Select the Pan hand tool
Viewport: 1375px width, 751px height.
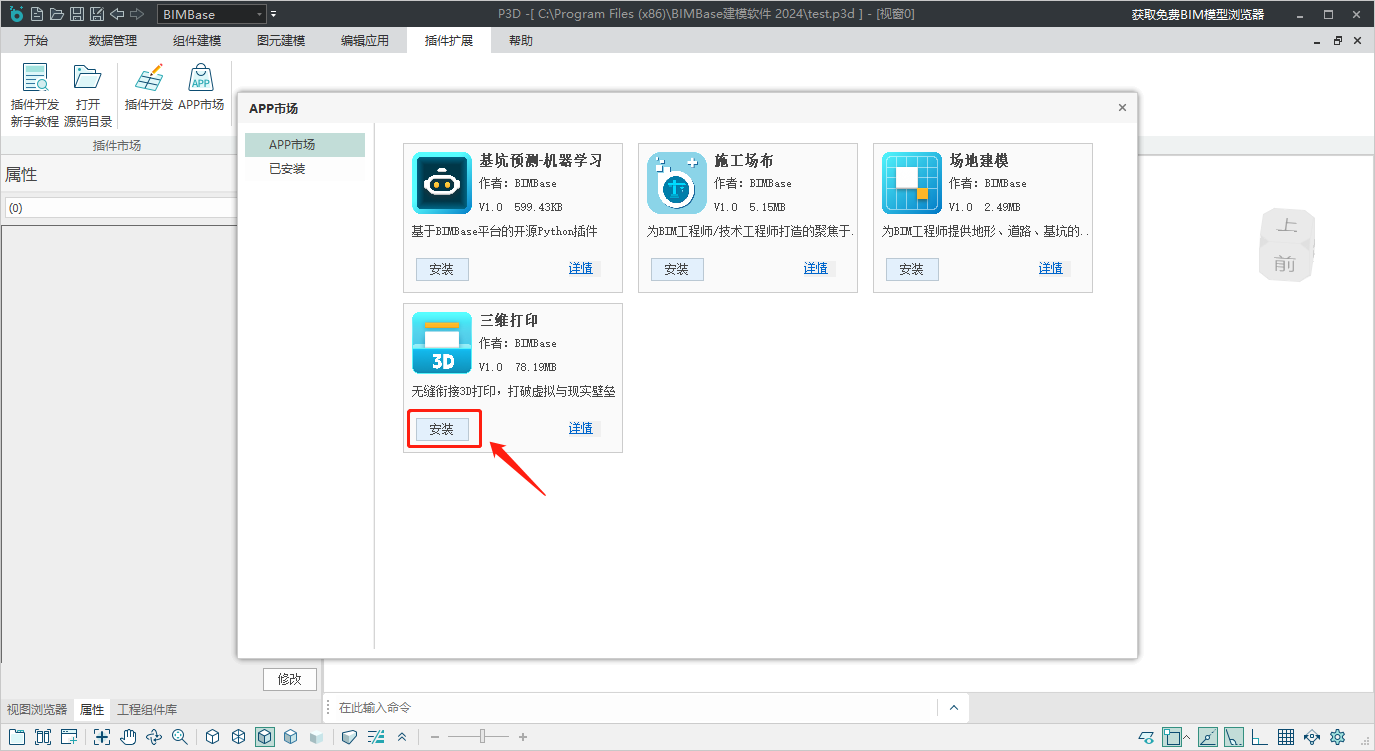point(128,737)
